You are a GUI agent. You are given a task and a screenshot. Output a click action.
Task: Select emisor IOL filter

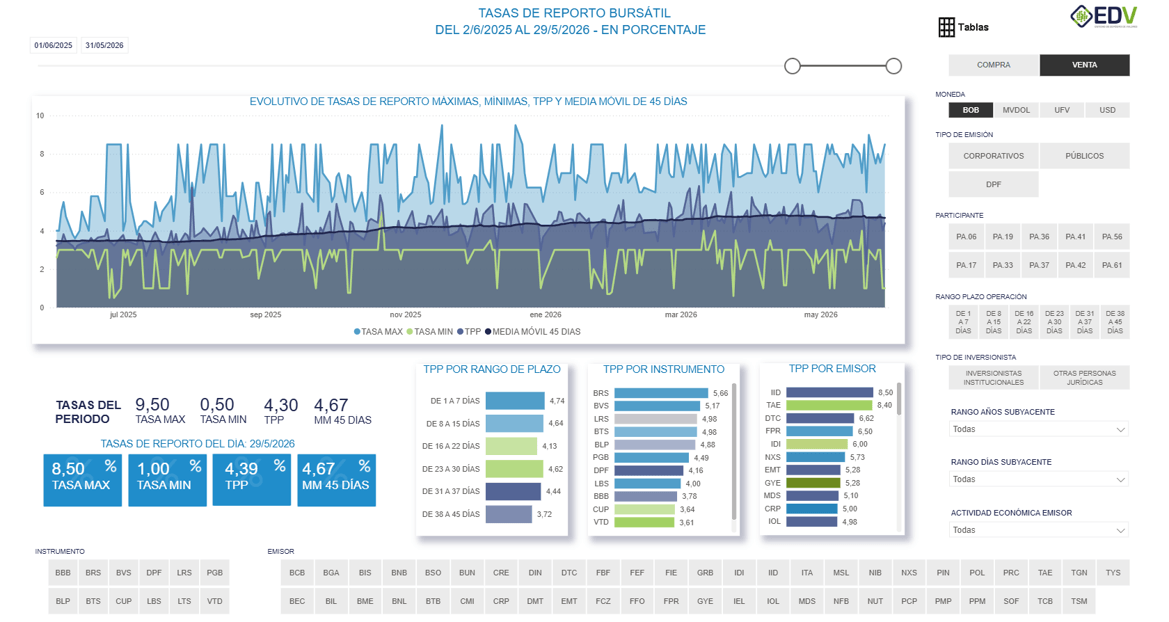[773, 601]
